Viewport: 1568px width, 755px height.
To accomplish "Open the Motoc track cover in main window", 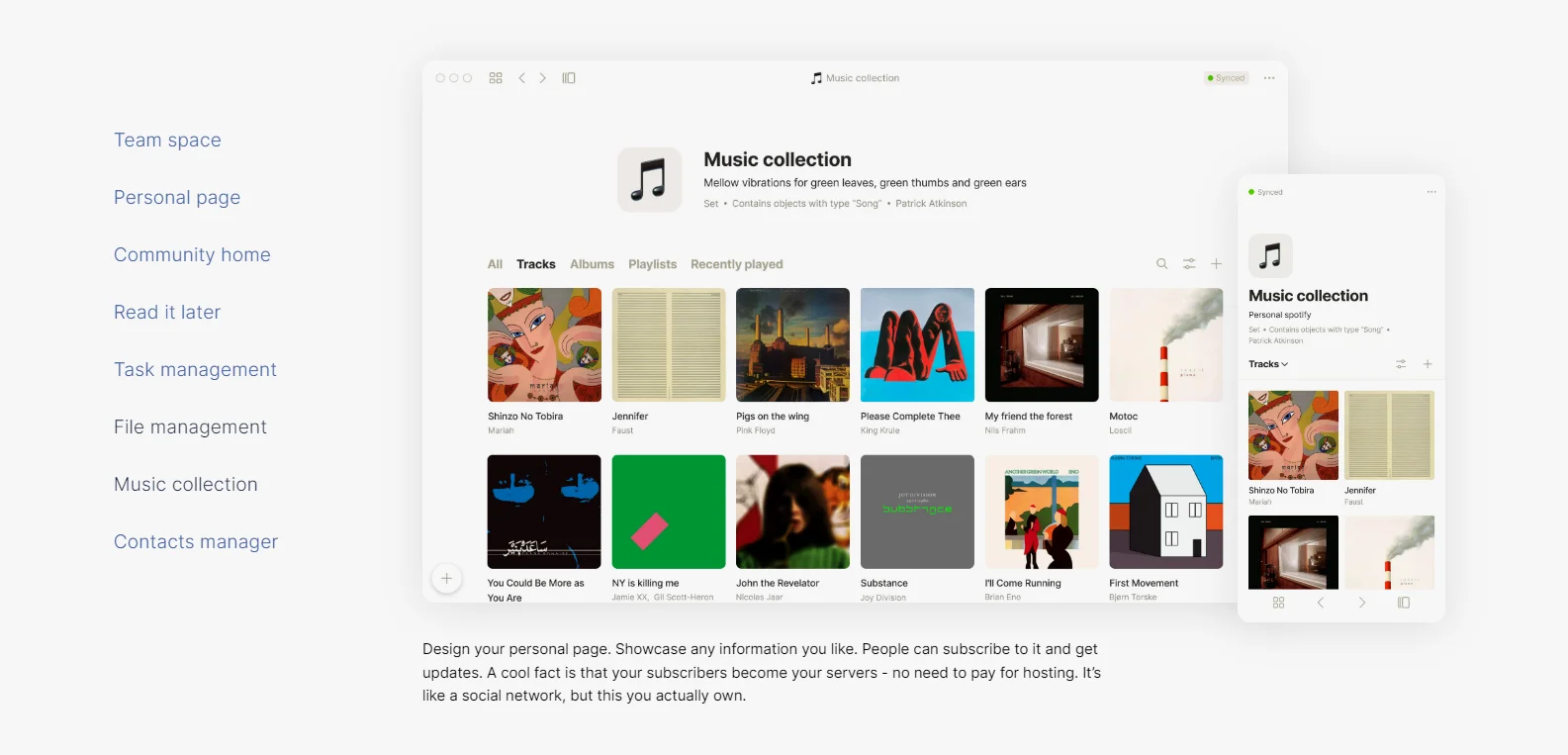I will click(1166, 344).
